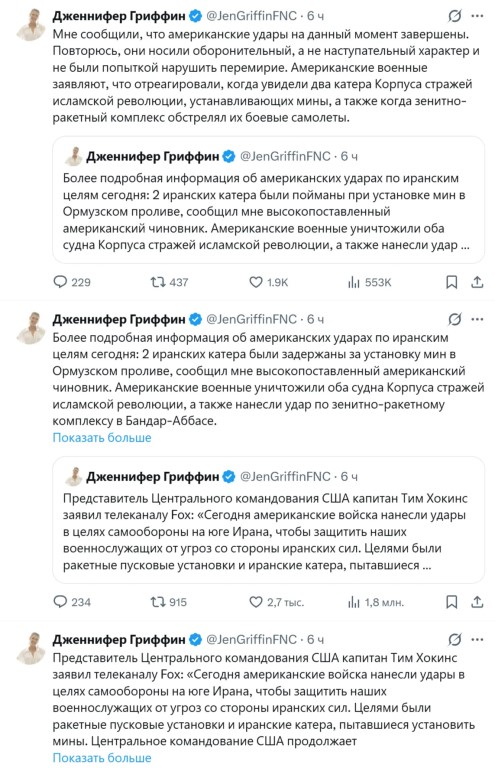Image resolution: width=495 pixels, height=768 pixels.
Task: Retweet the first post with 437 reposts
Action: point(169,282)
